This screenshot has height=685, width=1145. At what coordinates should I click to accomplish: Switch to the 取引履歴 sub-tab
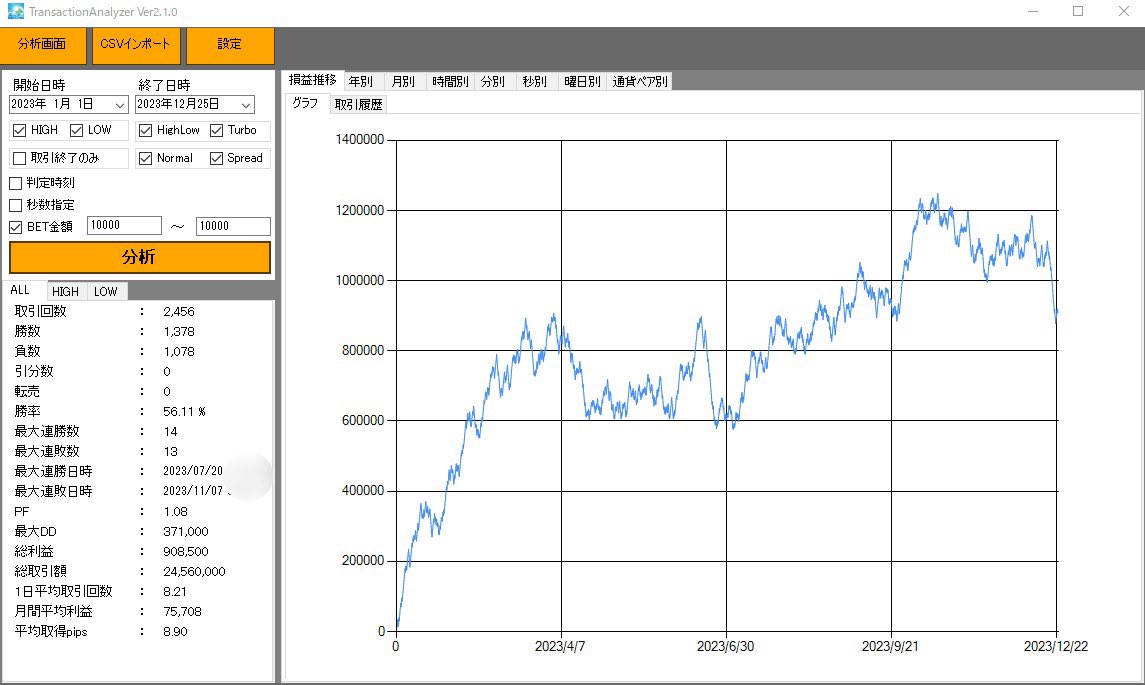359,104
